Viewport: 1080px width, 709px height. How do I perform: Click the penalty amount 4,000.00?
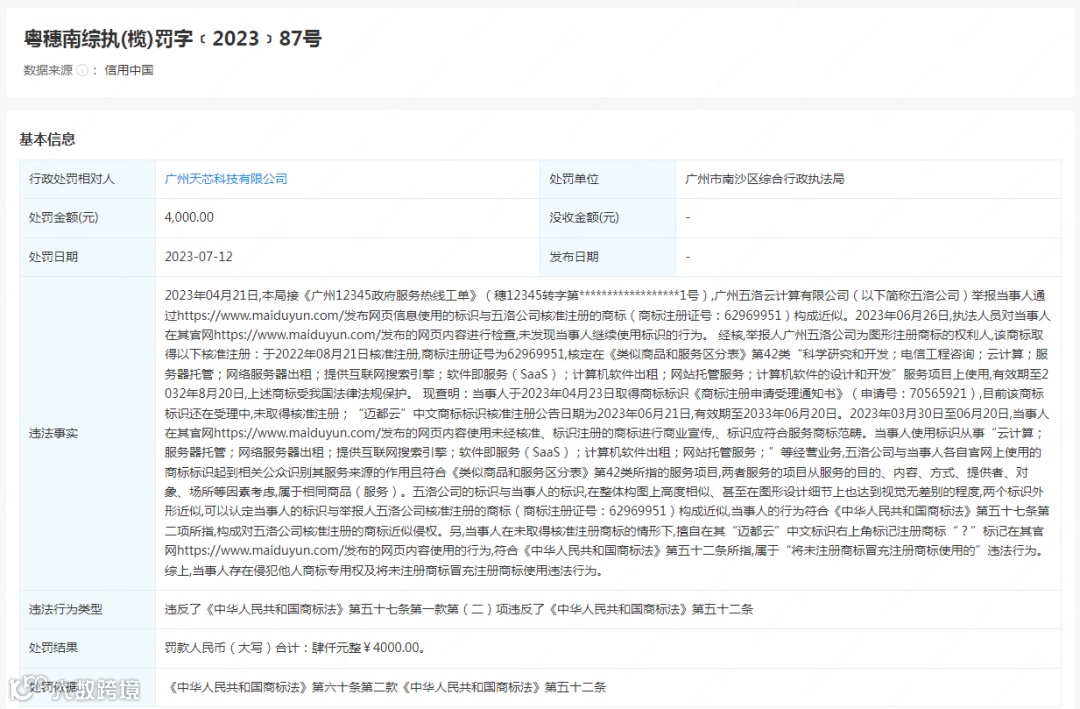(x=189, y=217)
